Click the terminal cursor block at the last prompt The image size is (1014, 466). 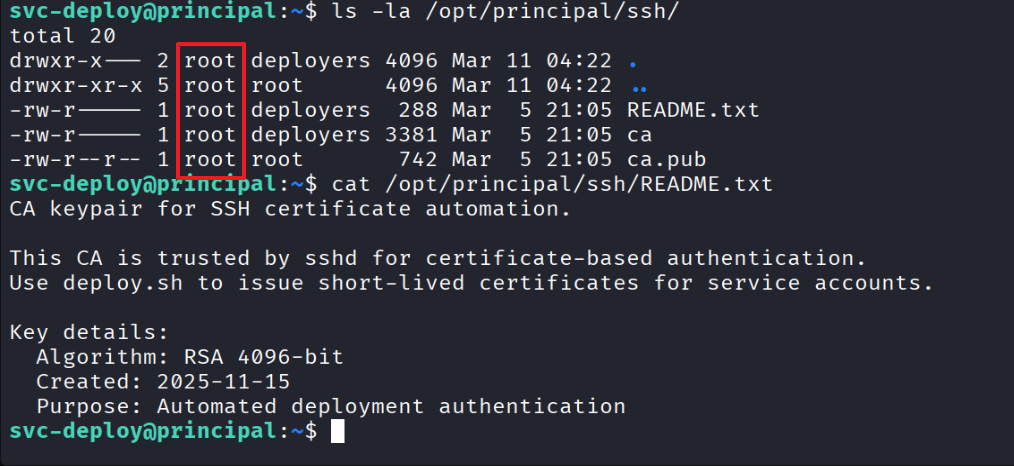338,431
